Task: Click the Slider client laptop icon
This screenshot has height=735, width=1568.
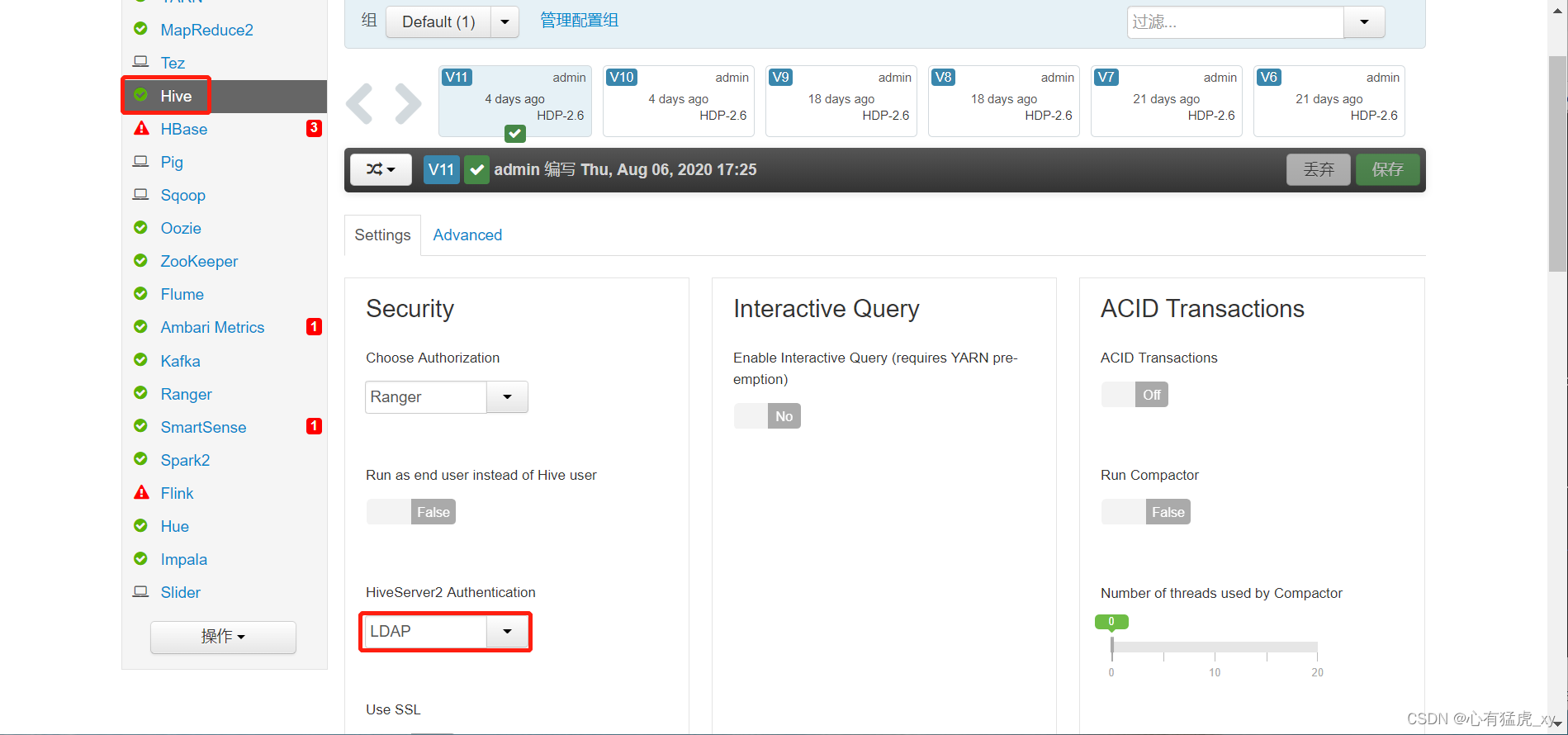Action: [x=140, y=591]
